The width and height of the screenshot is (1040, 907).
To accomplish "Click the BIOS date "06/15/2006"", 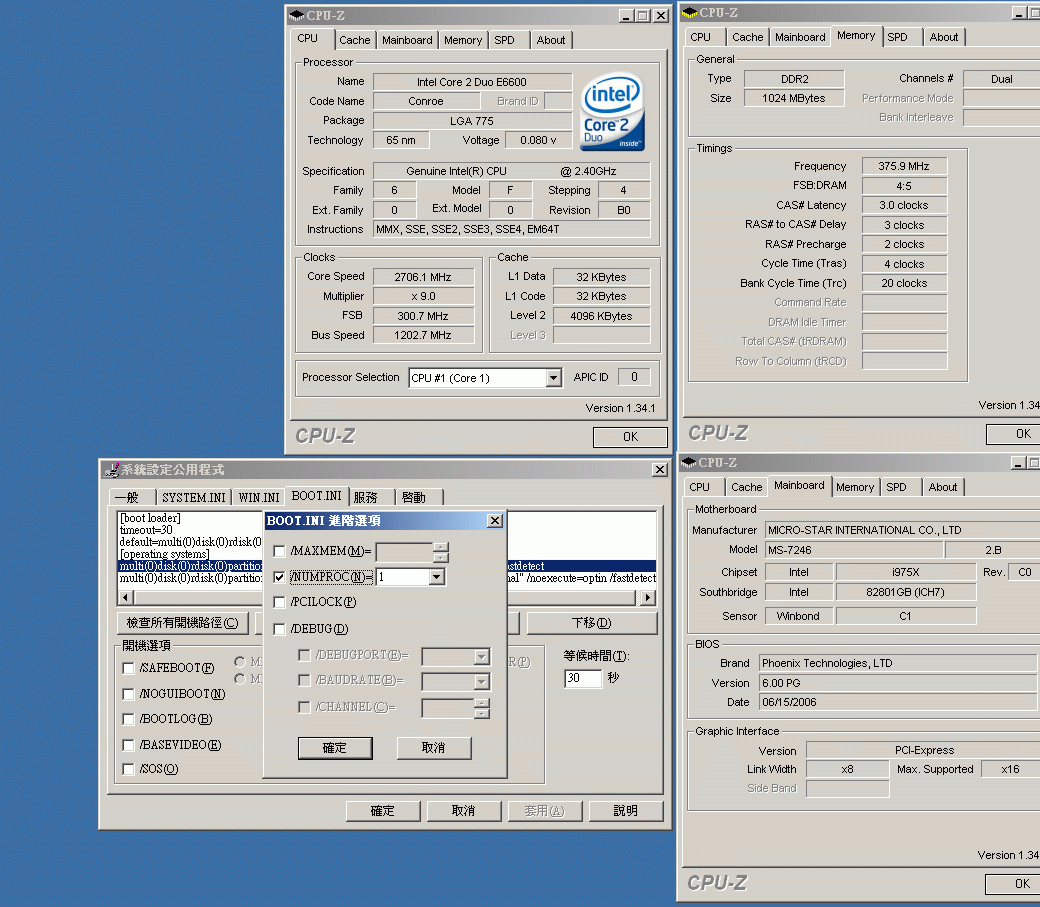I will tap(898, 703).
